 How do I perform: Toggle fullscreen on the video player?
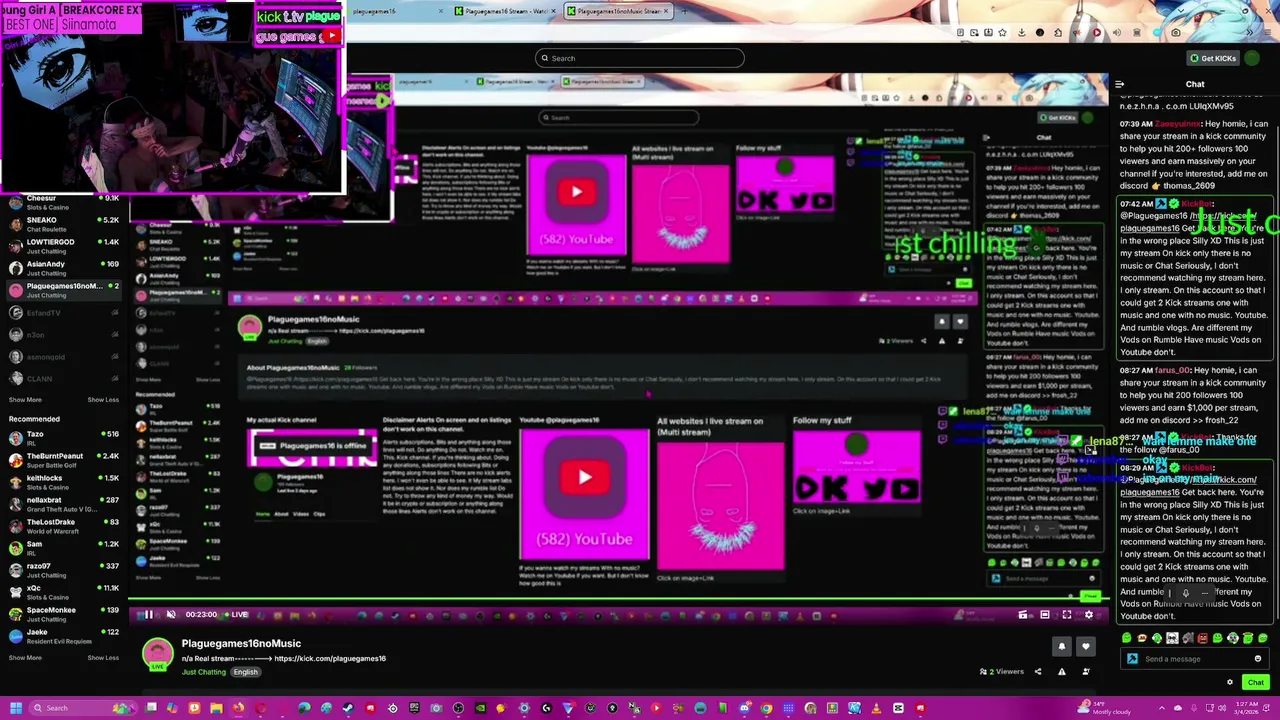pos(1067,614)
